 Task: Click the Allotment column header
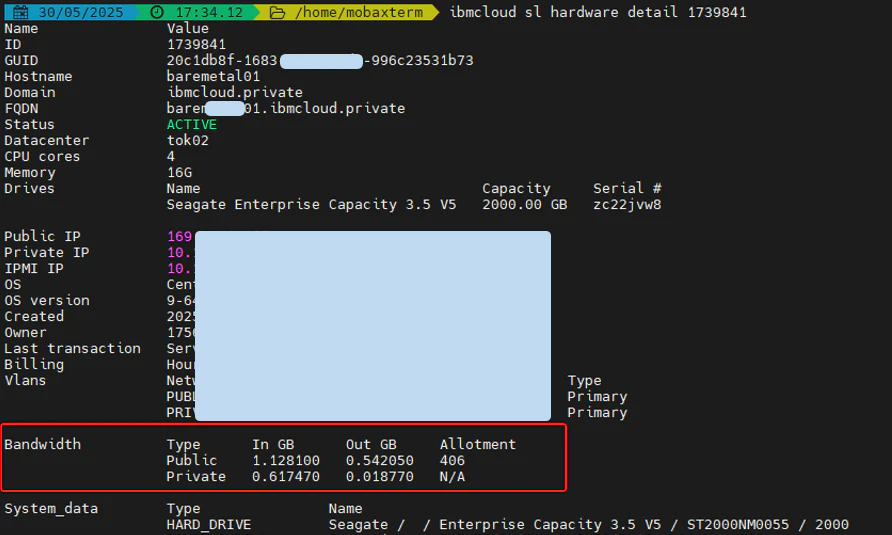(x=478, y=444)
